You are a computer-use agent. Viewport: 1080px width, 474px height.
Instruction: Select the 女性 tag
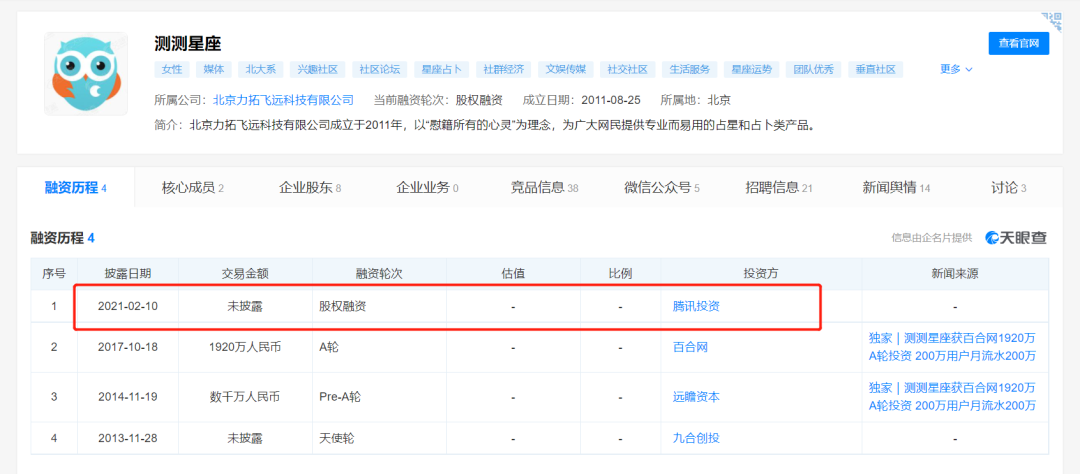click(x=172, y=70)
